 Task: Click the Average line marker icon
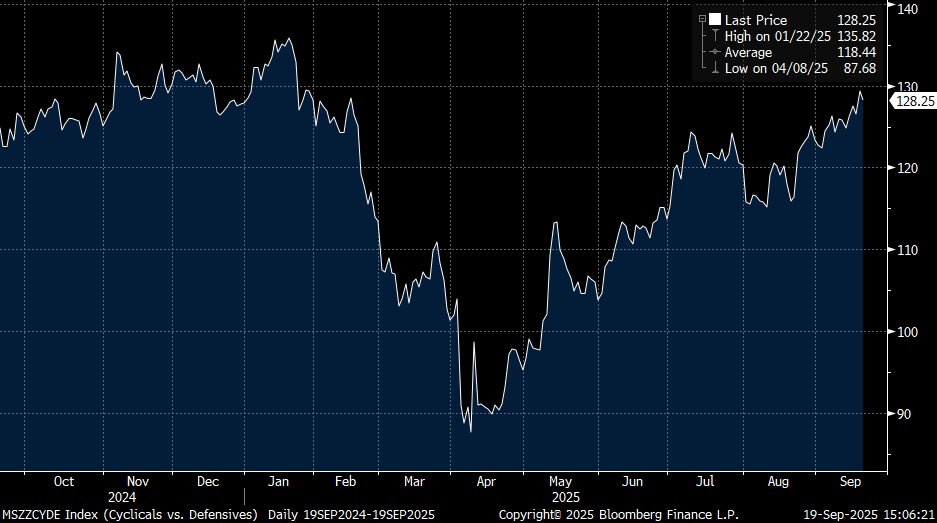[715, 52]
